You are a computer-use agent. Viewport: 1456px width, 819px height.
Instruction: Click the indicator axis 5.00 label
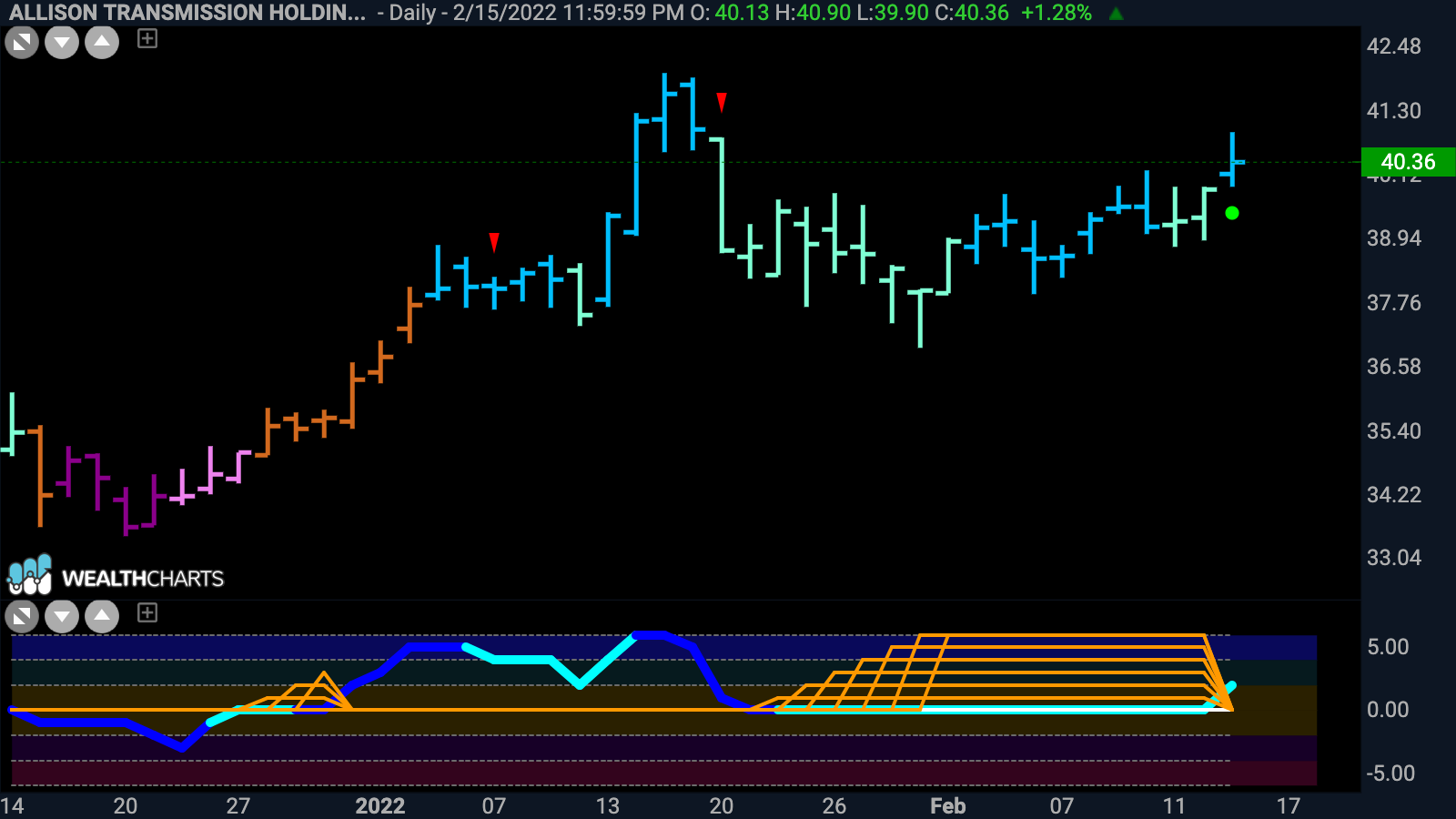click(1388, 647)
